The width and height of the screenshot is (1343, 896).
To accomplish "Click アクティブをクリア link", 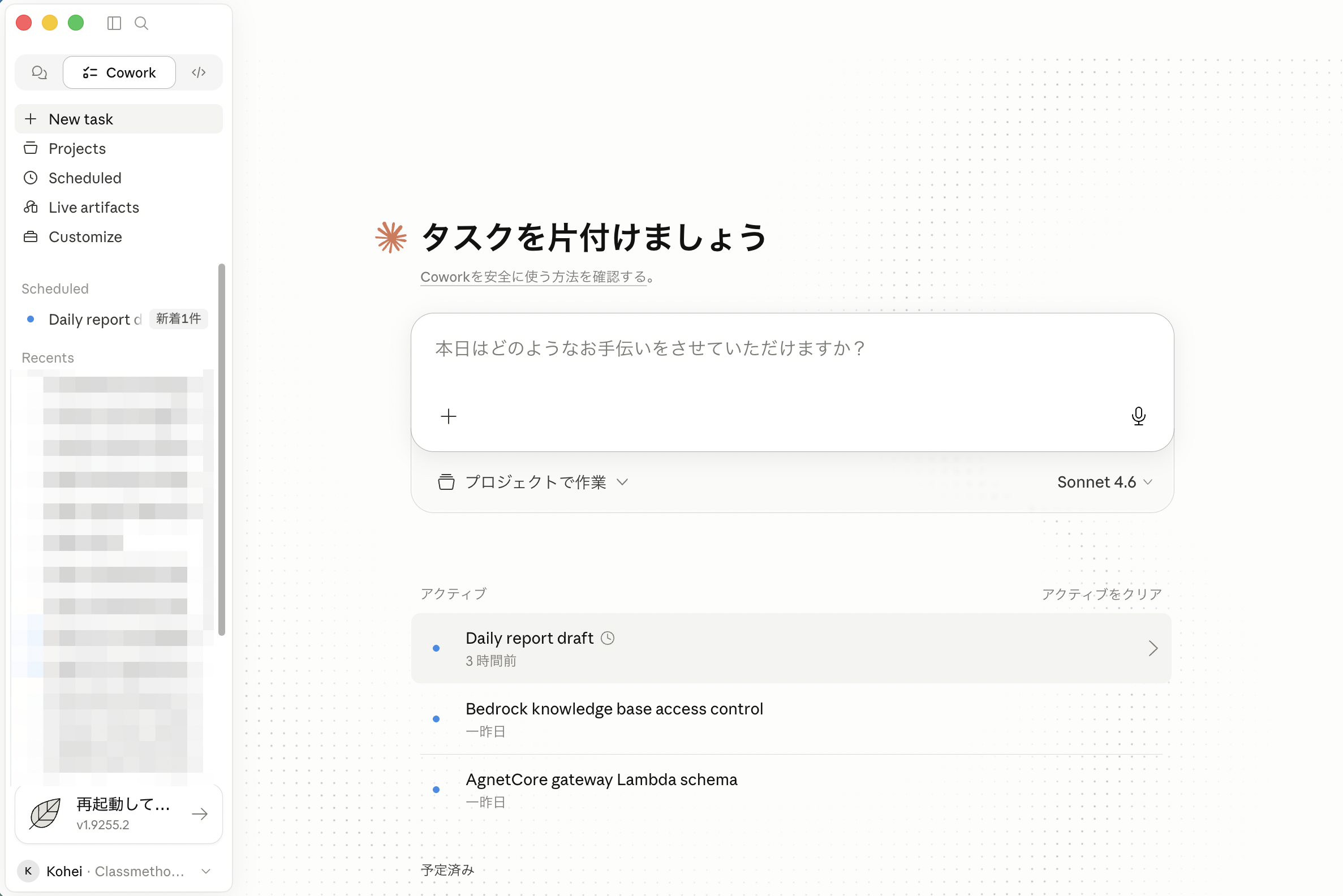I will tap(1101, 595).
